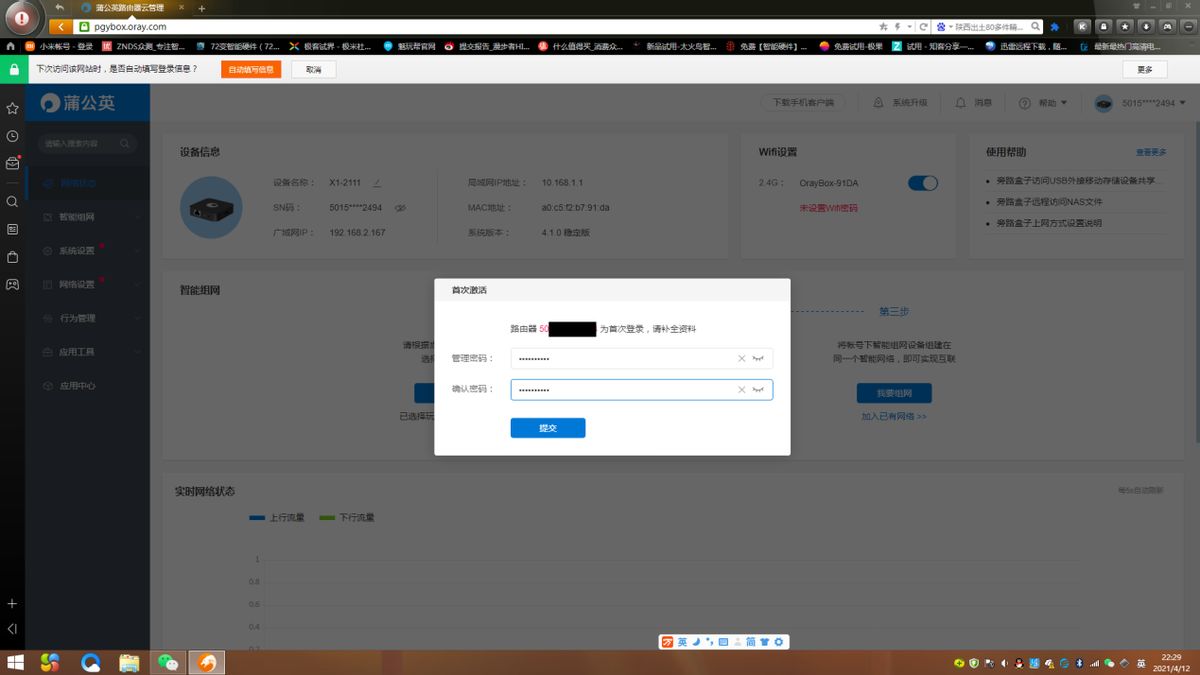The image size is (1200, 675).
Task: Expand the 智能组网 sidebar menu
Action: click(88, 217)
